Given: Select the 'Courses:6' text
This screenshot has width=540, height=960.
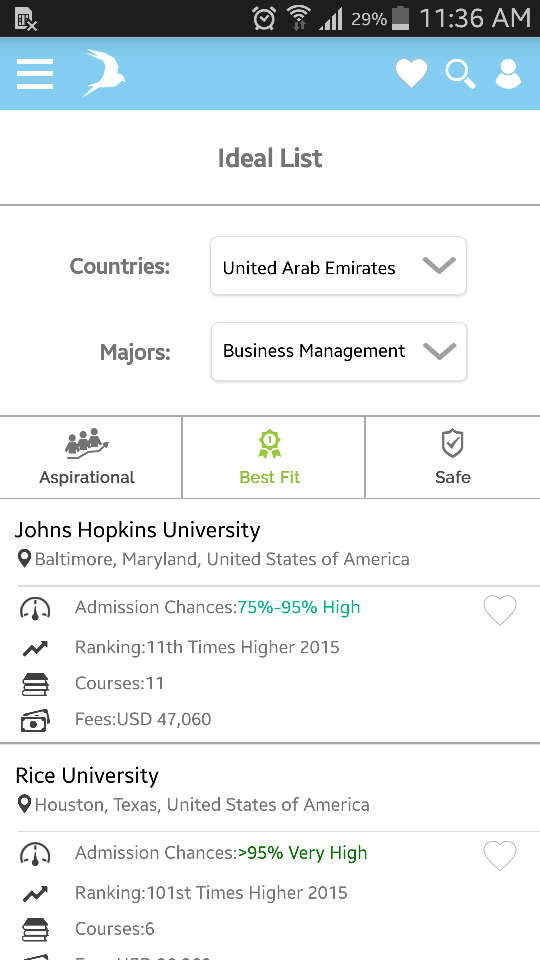Looking at the screenshot, I should point(114,929).
